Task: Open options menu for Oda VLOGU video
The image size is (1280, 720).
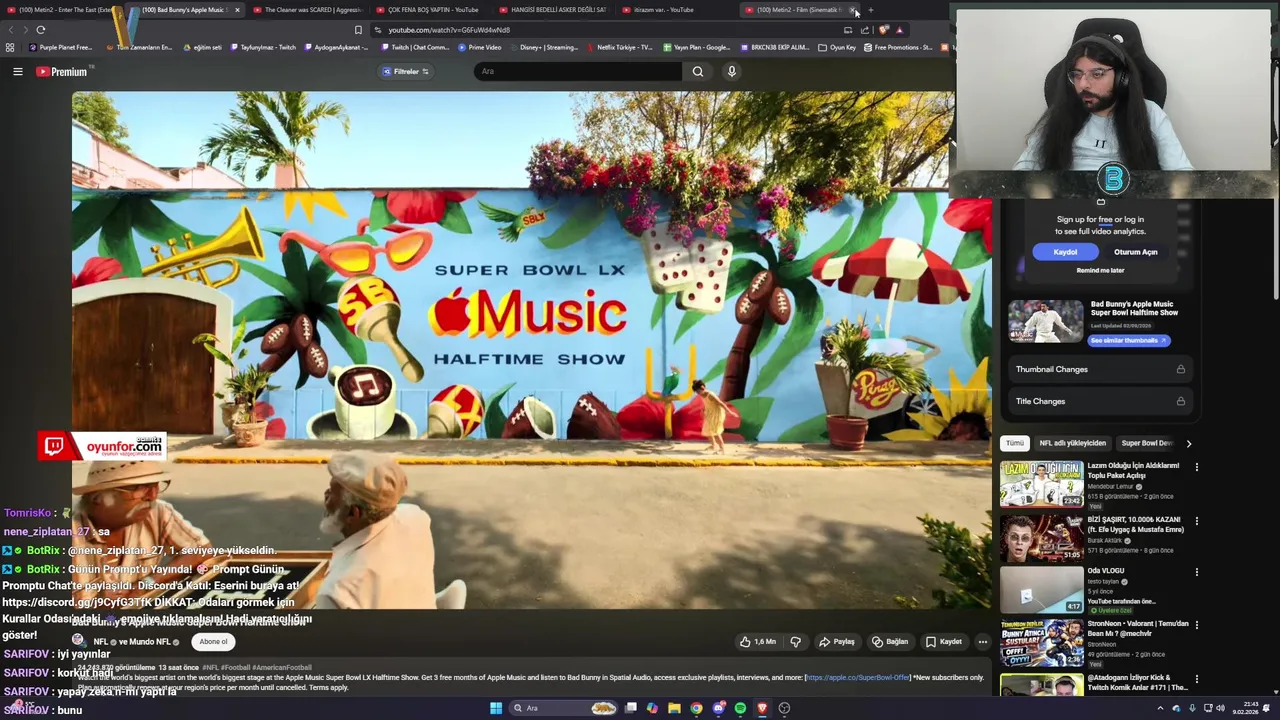Action: 1196,572
